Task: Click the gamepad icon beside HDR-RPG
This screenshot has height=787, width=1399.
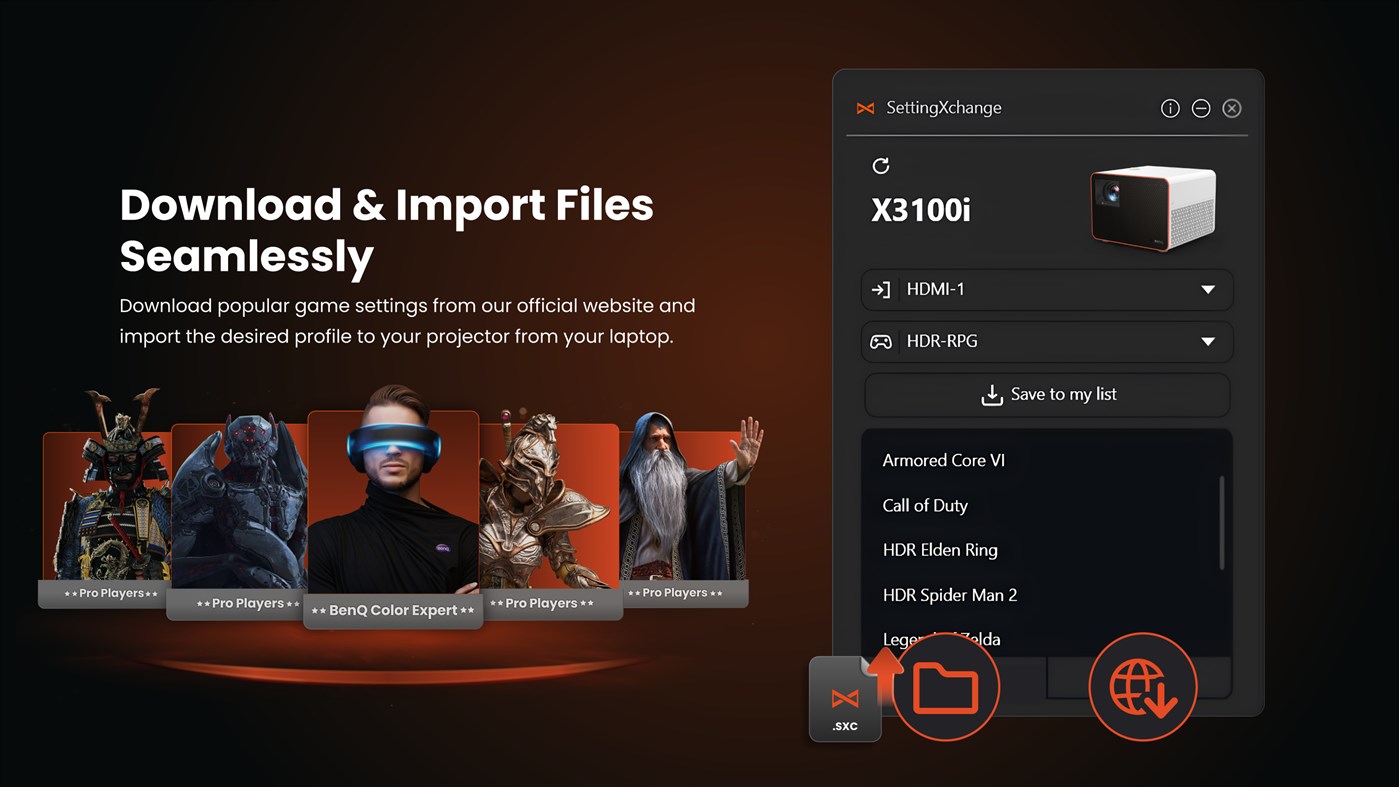Action: click(x=881, y=342)
